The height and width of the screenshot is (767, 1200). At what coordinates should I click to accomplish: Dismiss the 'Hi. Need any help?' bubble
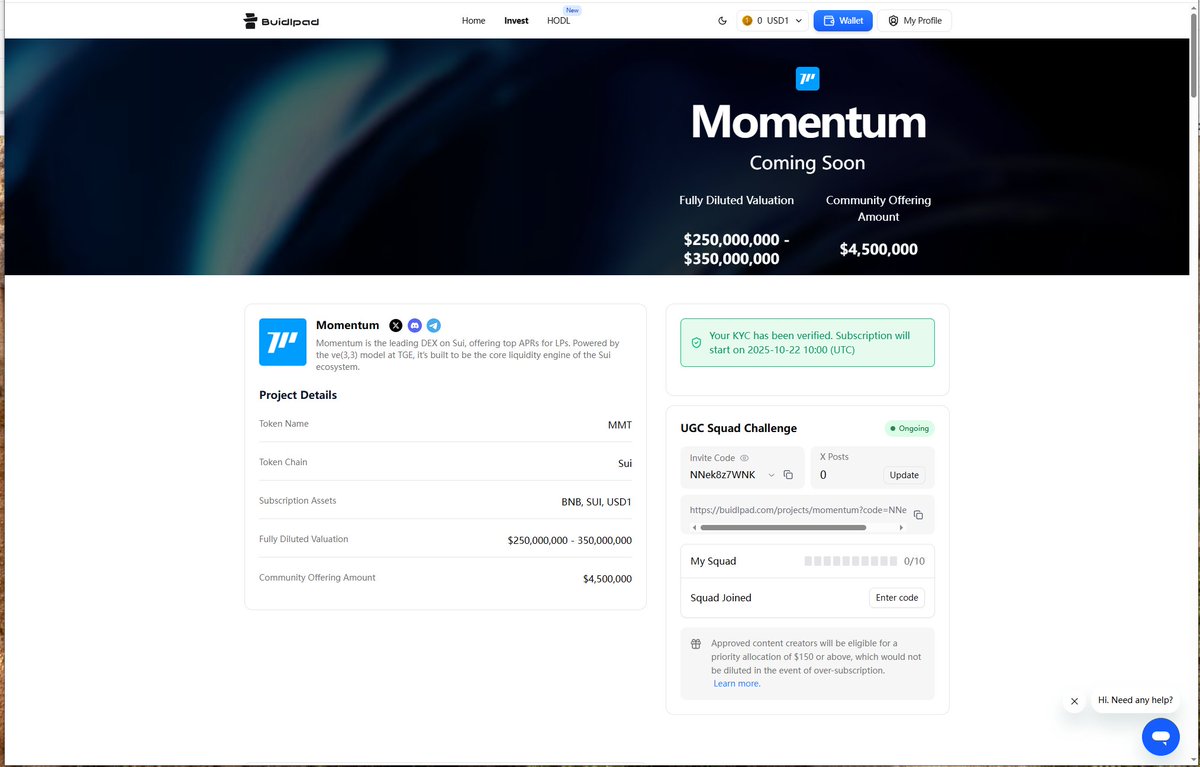1074,701
